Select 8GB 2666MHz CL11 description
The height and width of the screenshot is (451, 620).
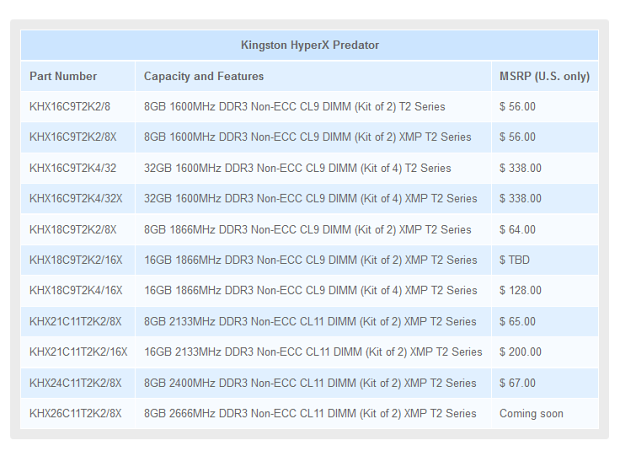[310, 413]
